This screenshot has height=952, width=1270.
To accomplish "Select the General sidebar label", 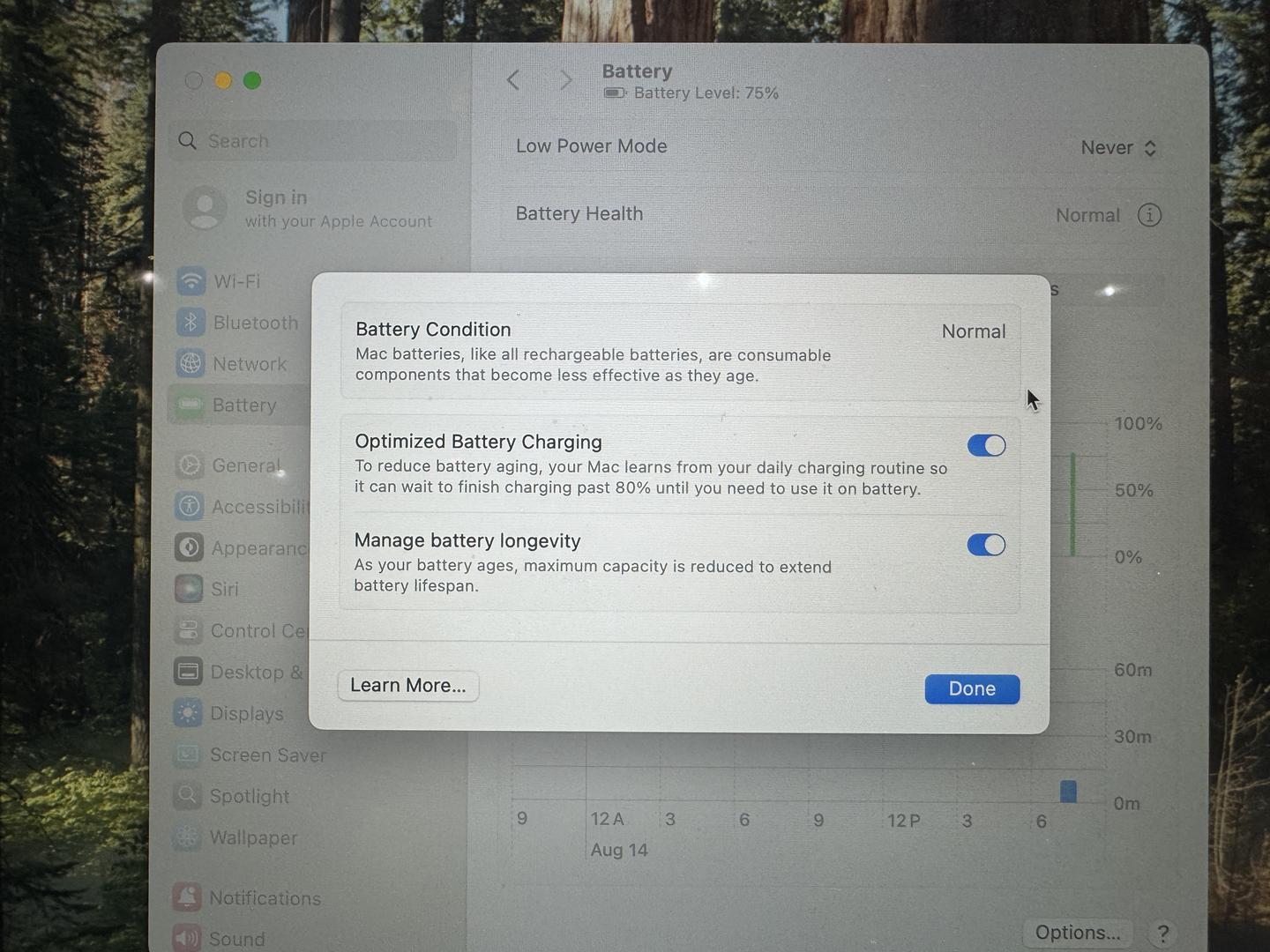I will point(246,465).
